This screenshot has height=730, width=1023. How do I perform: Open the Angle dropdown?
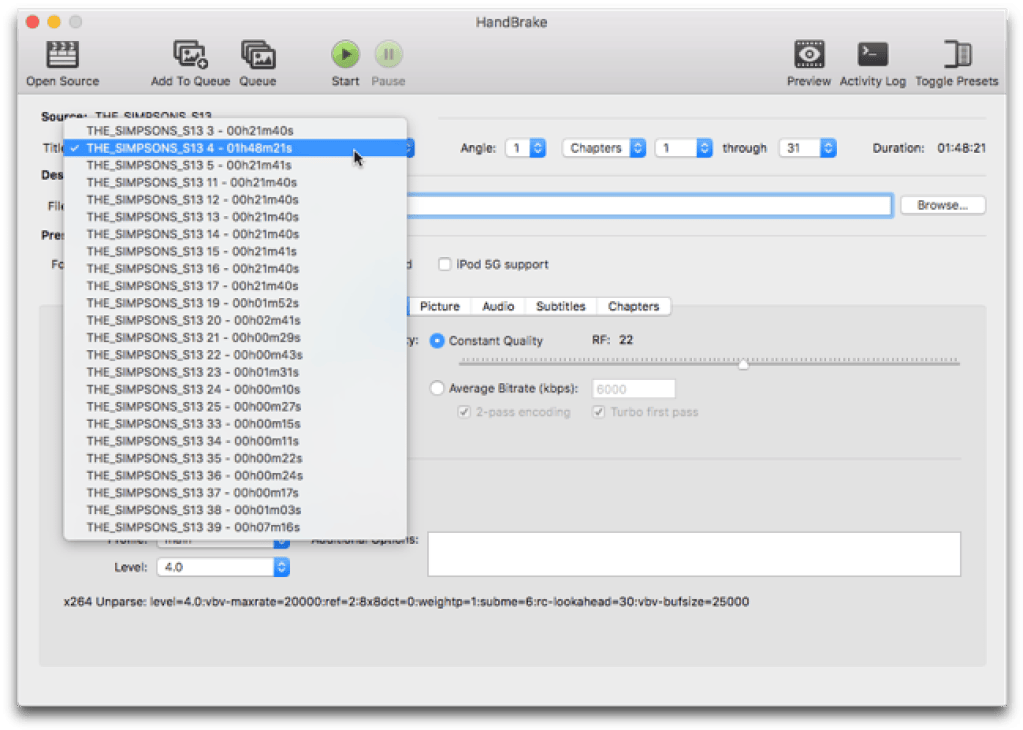pyautogui.click(x=526, y=148)
